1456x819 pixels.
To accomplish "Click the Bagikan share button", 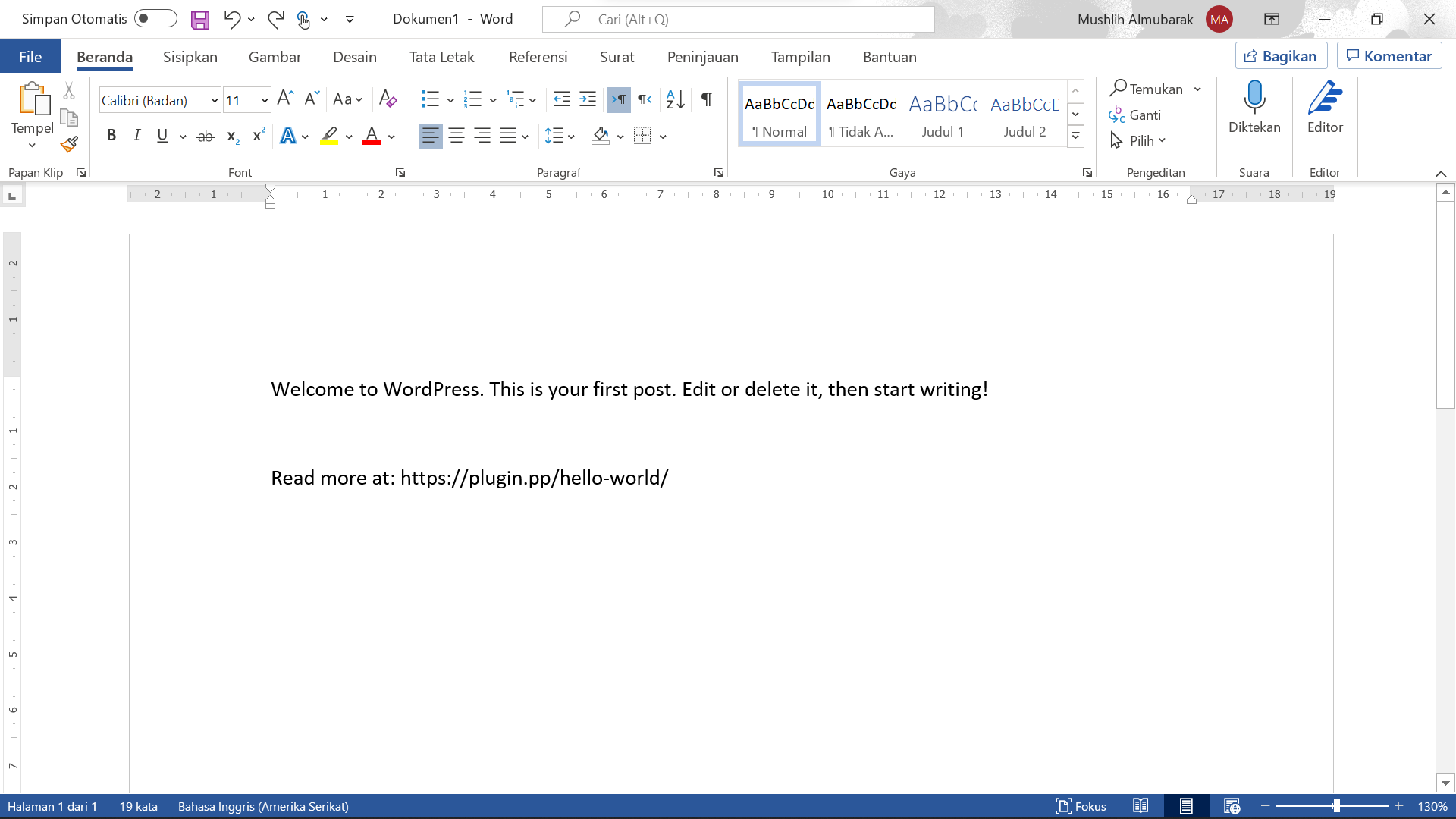I will click(x=1281, y=56).
